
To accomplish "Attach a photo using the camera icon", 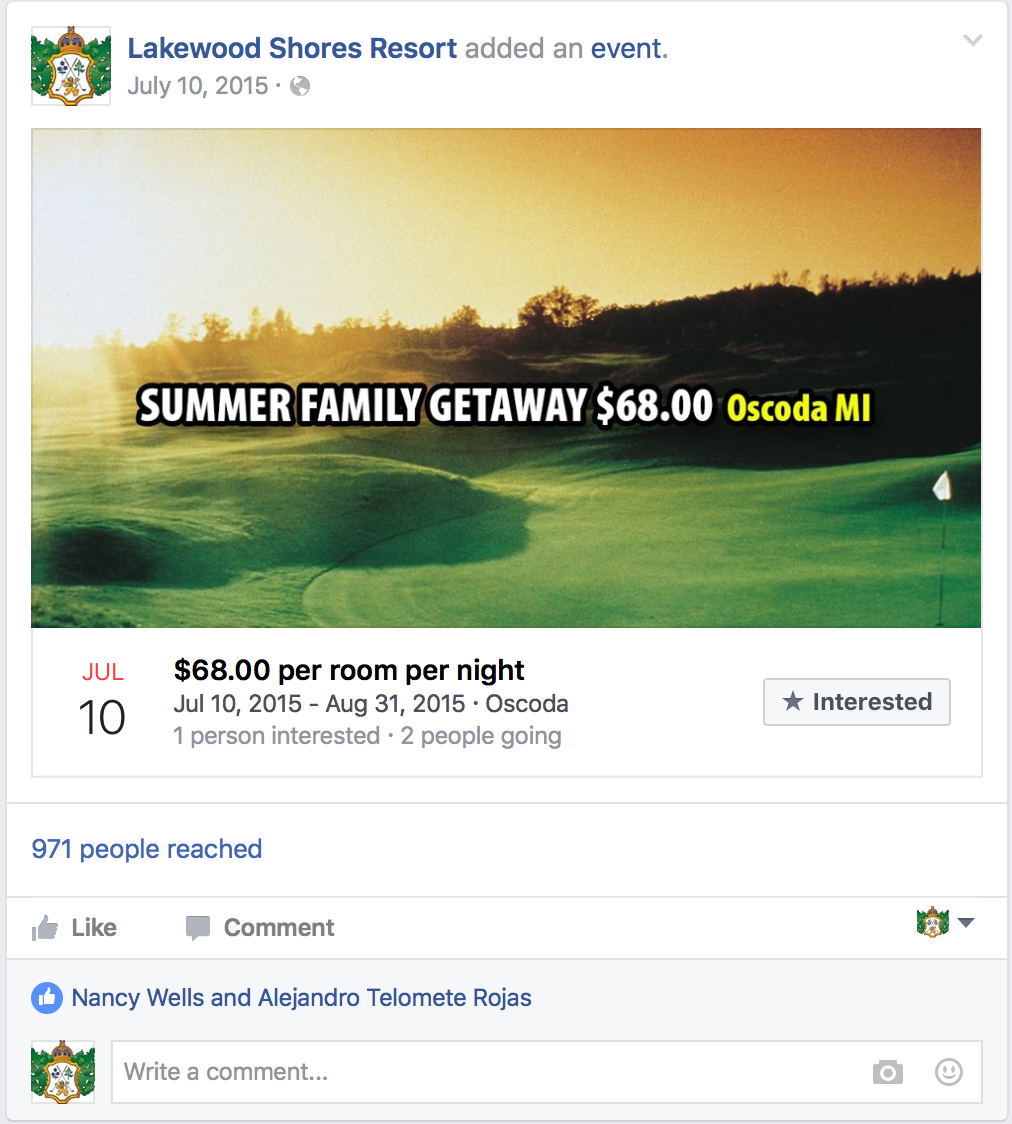I will (x=887, y=1073).
